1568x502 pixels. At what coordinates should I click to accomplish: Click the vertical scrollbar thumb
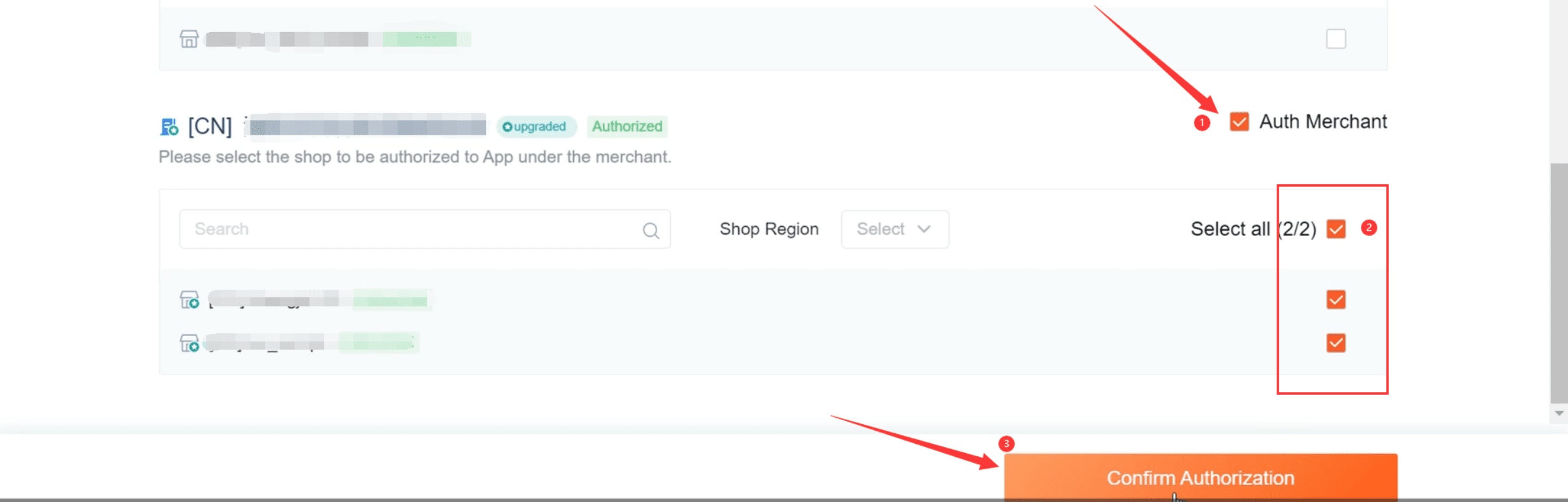(1559, 283)
